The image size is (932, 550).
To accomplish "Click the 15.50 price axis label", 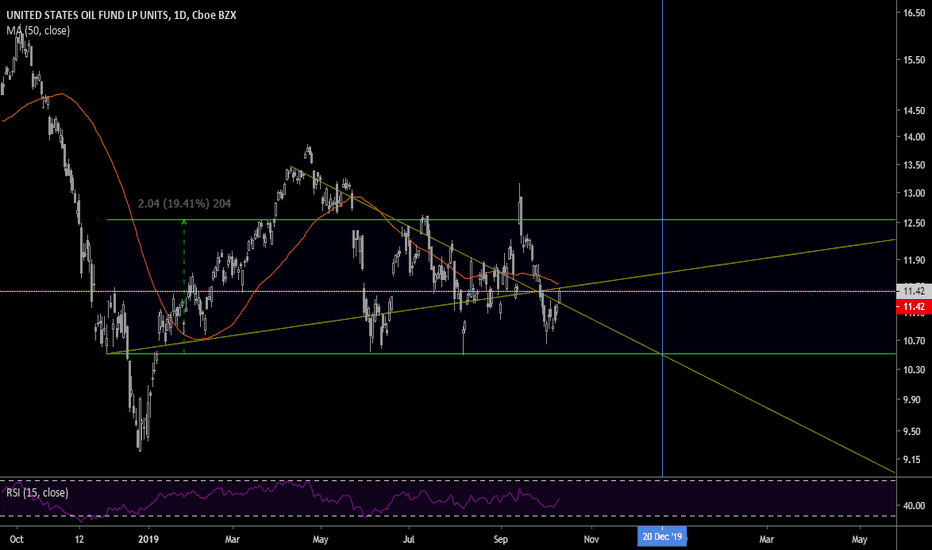I will coord(914,60).
